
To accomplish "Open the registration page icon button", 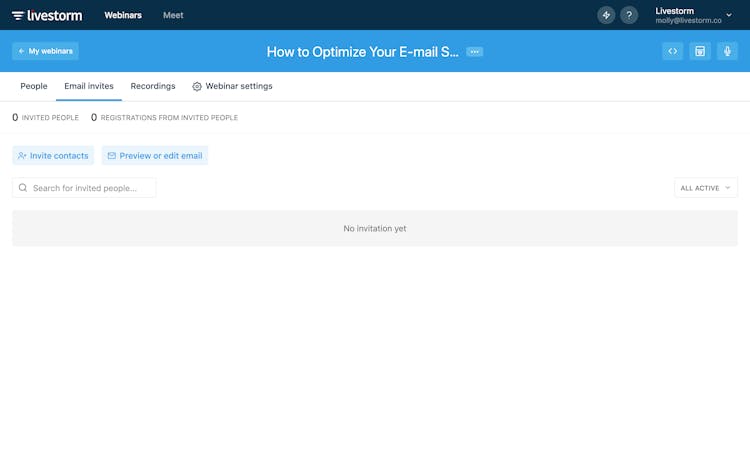I will point(700,51).
